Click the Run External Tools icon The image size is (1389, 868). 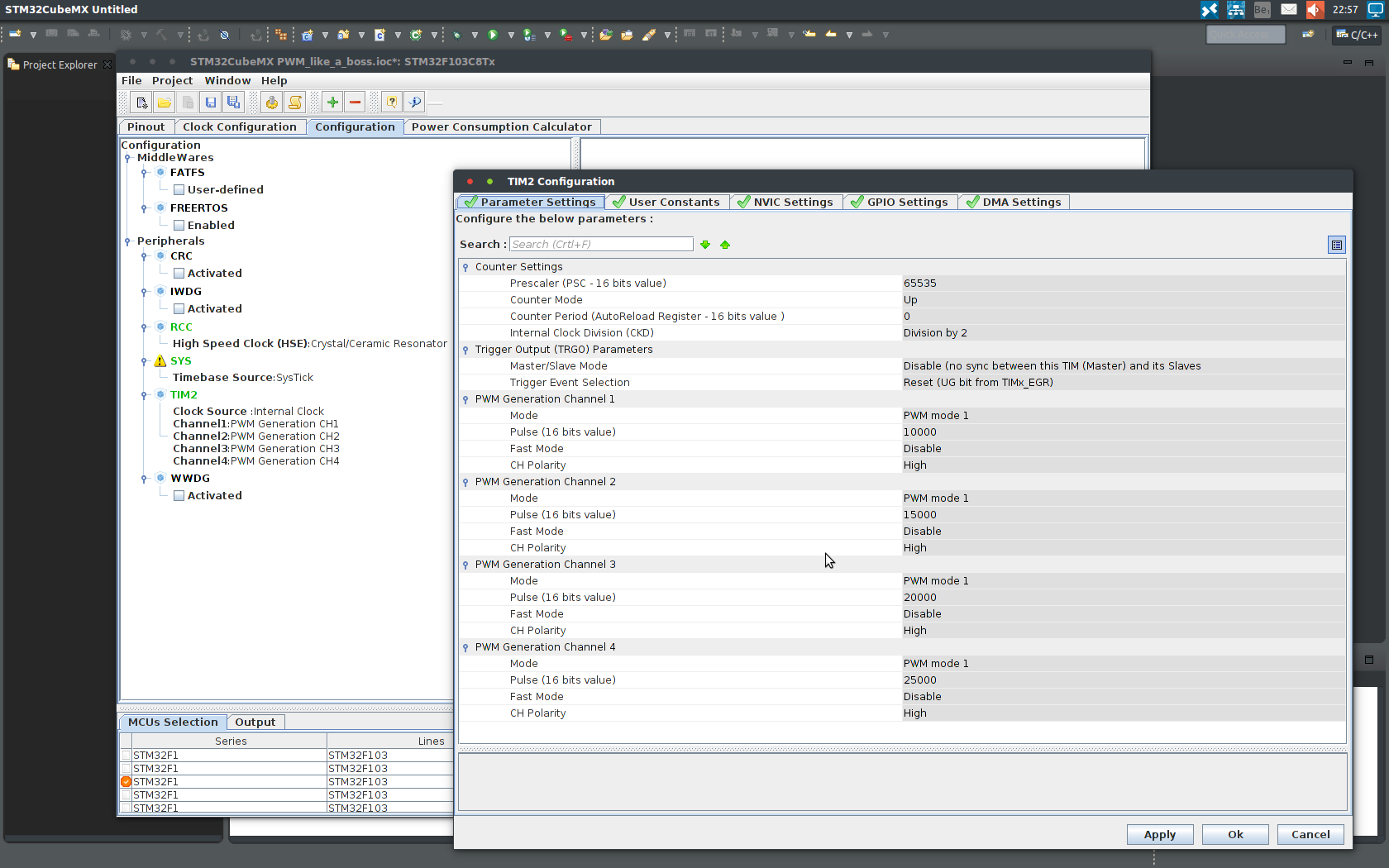(566, 35)
